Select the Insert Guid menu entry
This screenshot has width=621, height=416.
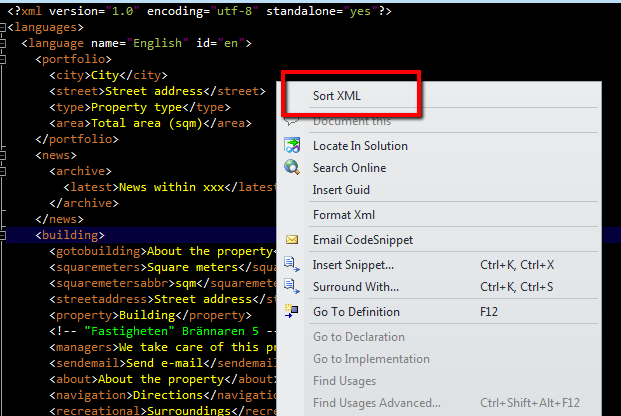(341, 190)
